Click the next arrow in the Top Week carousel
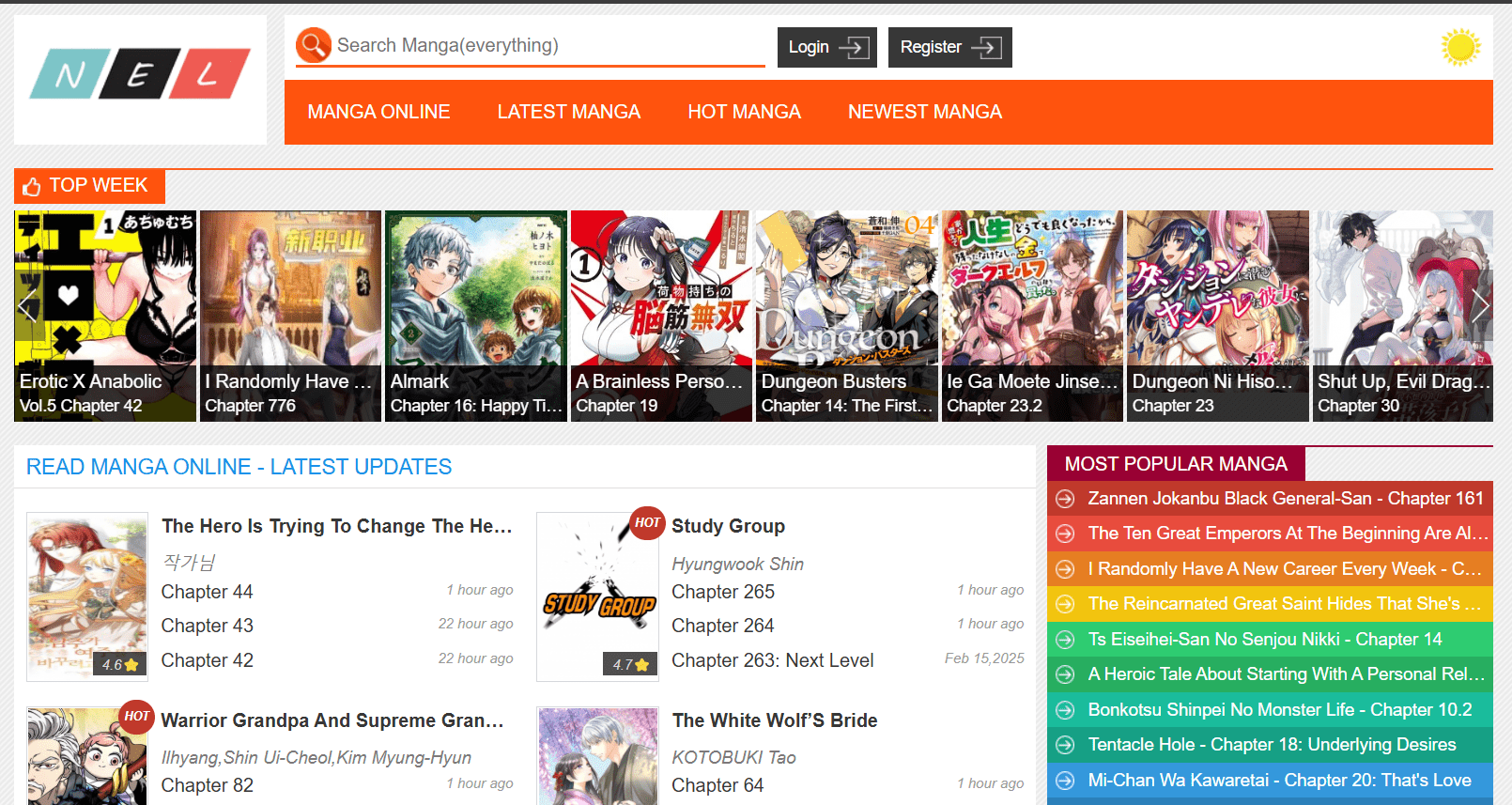The height and width of the screenshot is (805, 1512). coord(1480,306)
